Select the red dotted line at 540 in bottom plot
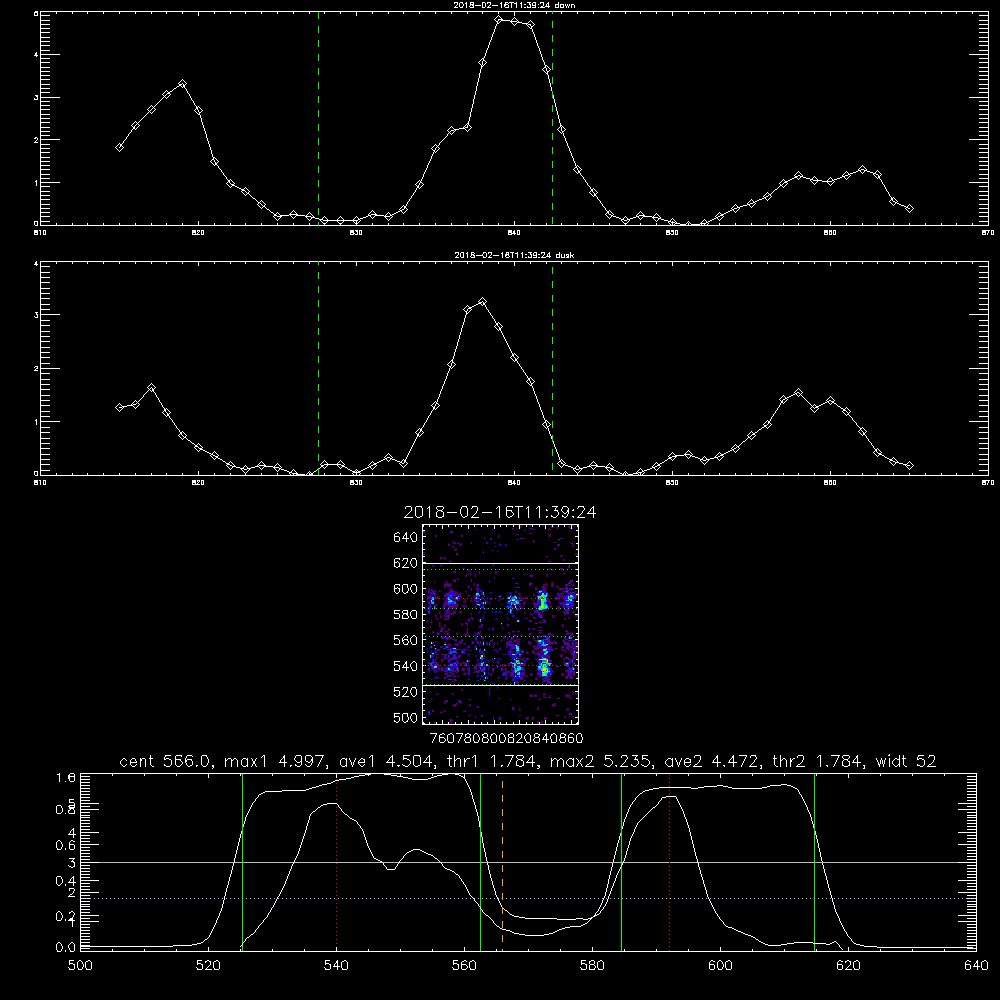 [x=336, y=862]
